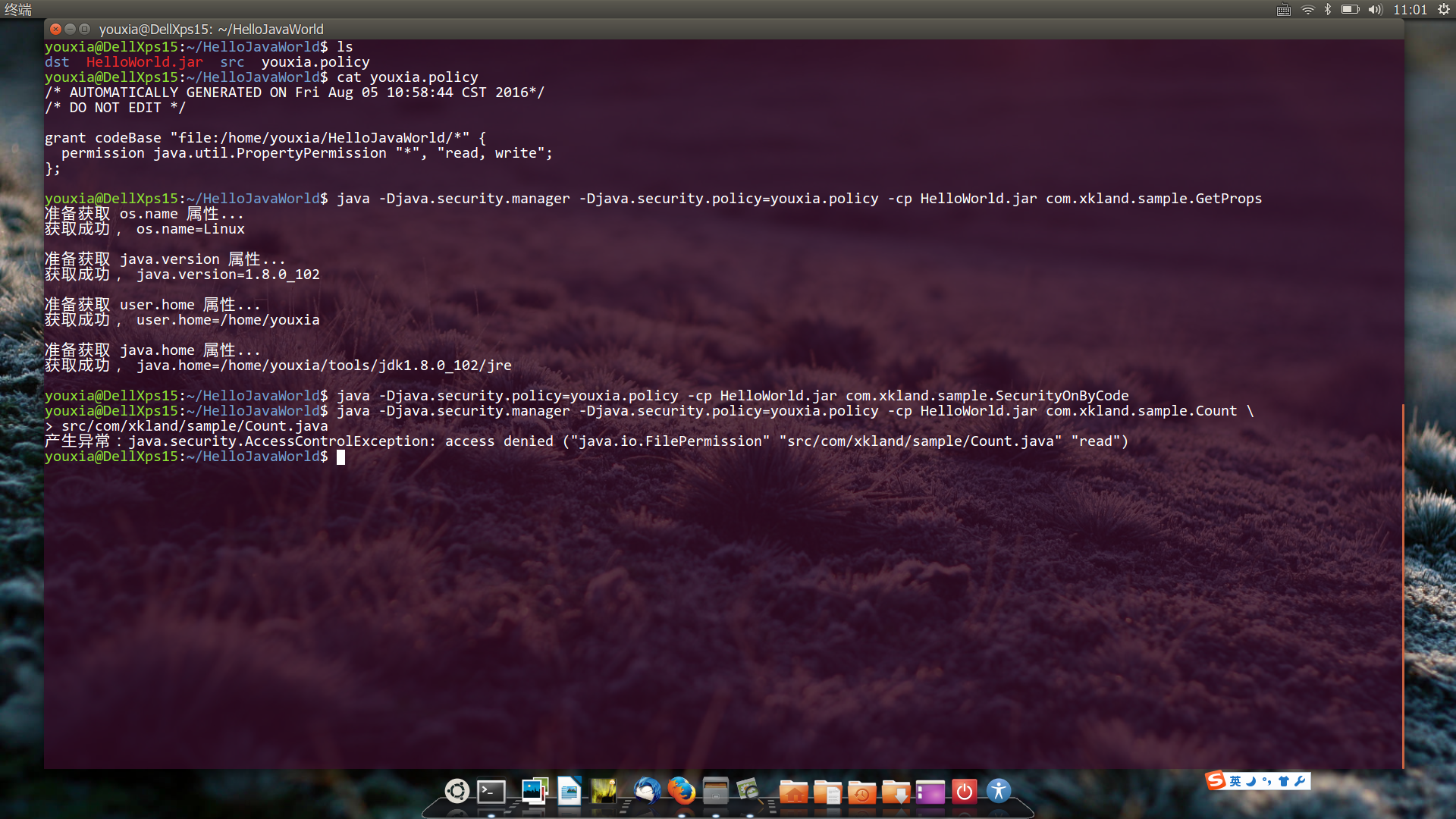Open the Sogou settings wrench icon
This screenshot has width=1456, height=819.
pyautogui.click(x=1300, y=781)
